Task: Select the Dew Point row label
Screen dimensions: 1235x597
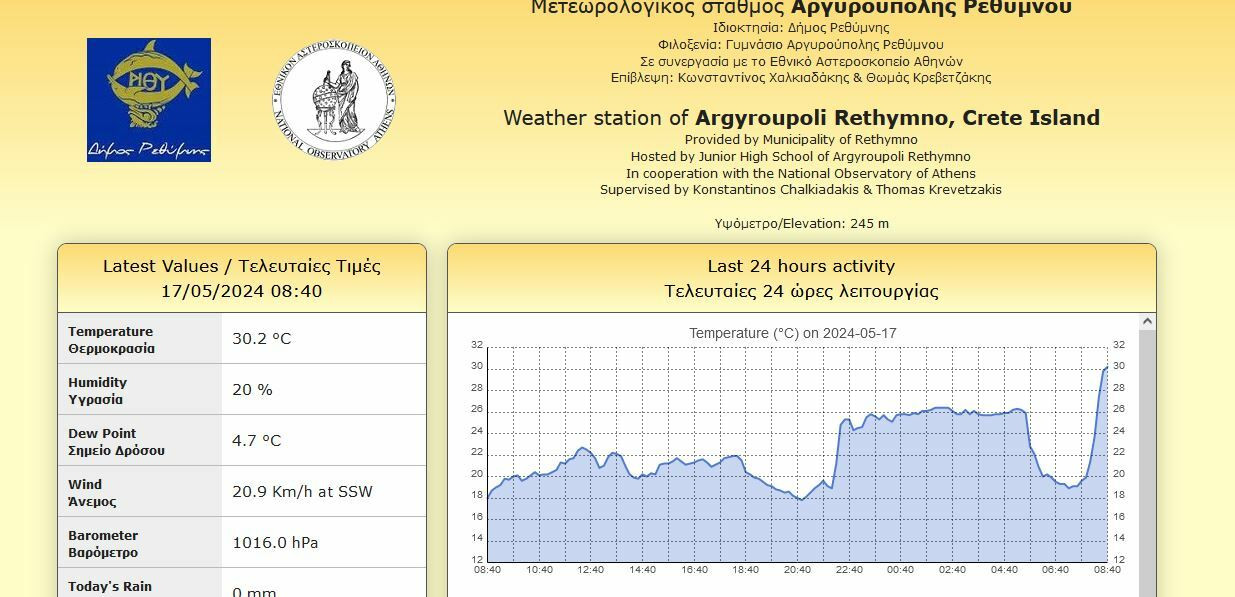Action: (116, 441)
